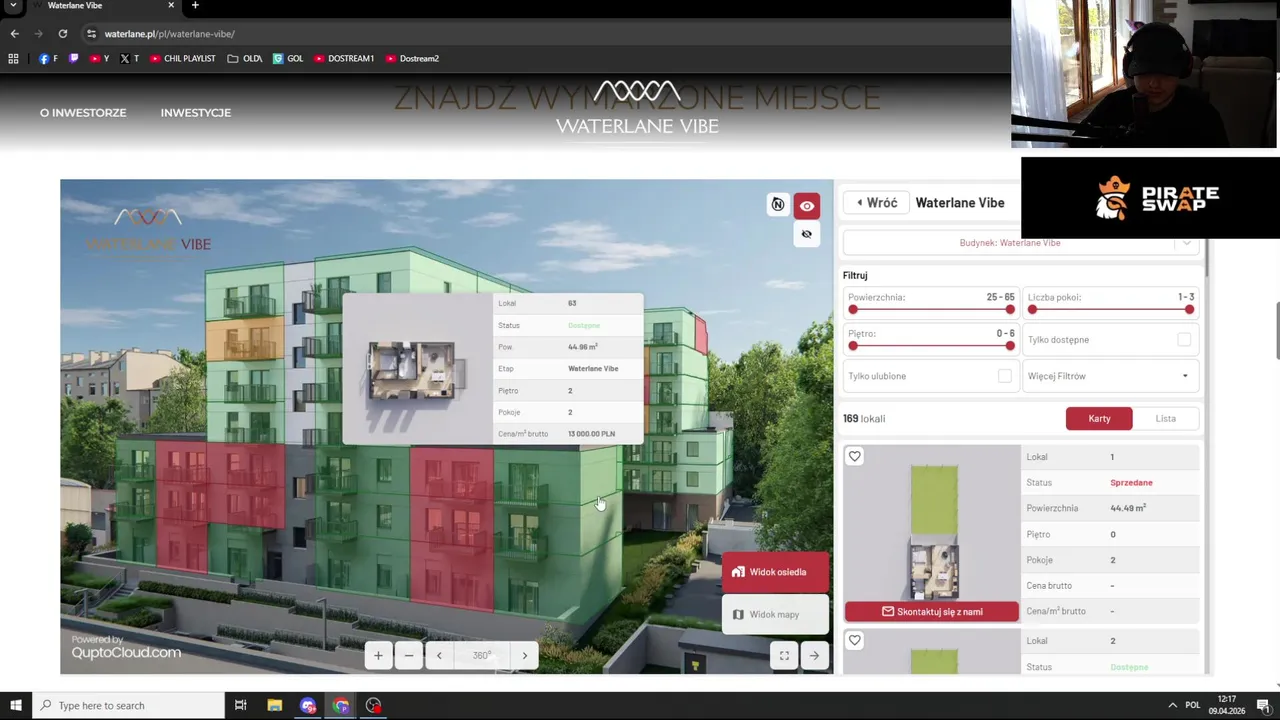Click the POL language indicator
The height and width of the screenshot is (720, 1280).
[1195, 706]
